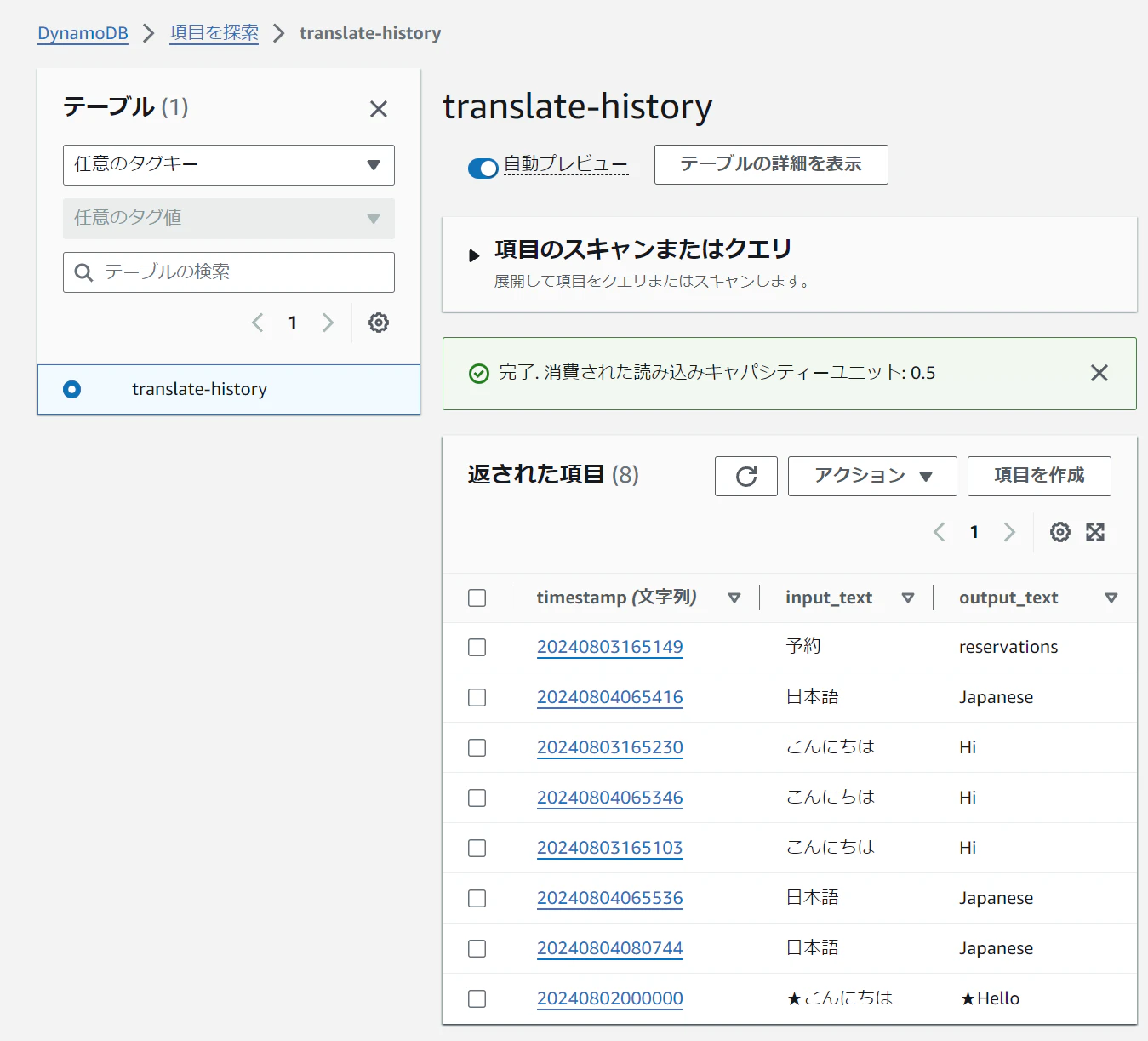Expand 項目のスキャンまたはクエリ section
Viewport: 1148px width, 1041px height.
pos(474,255)
